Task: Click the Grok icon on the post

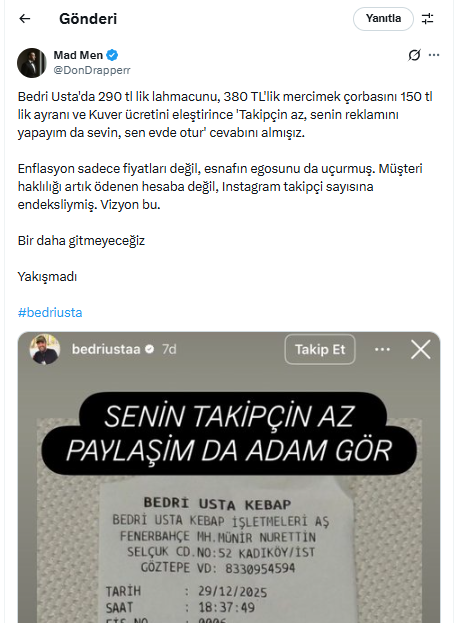Action: [x=414, y=55]
